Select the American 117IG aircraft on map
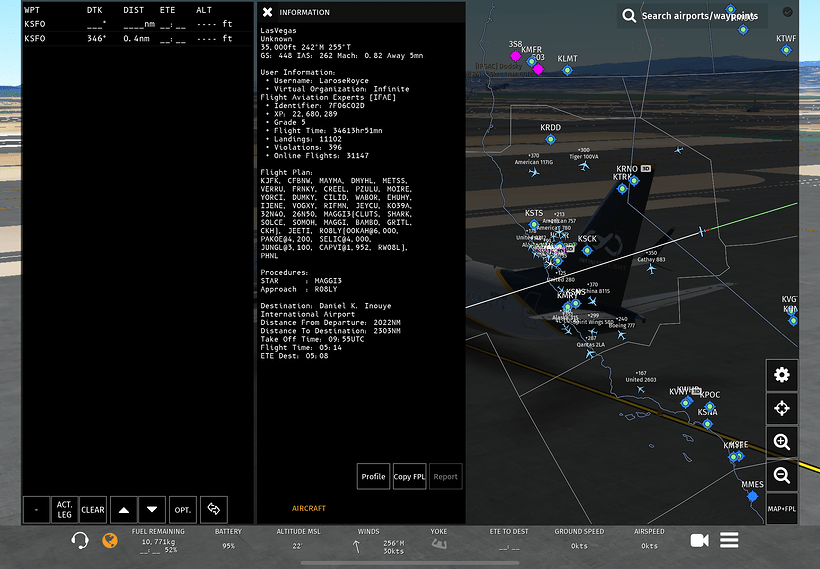The height and width of the screenshot is (569, 820). [533, 172]
